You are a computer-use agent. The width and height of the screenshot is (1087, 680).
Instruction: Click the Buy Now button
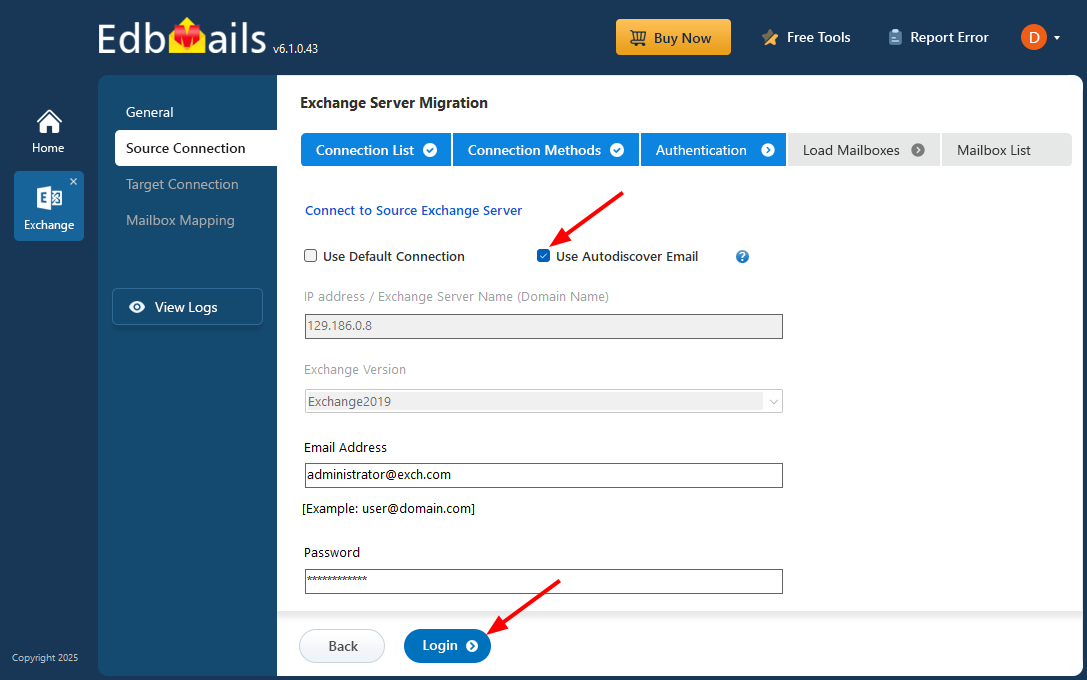(673, 38)
